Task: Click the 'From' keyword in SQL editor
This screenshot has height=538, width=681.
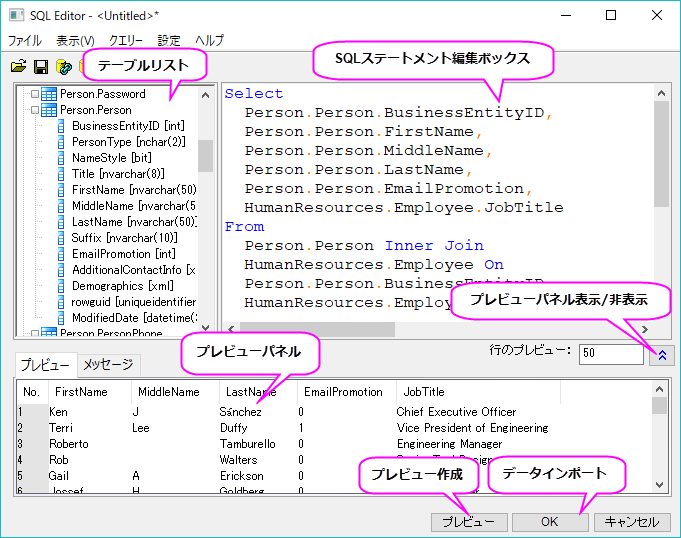Action: [x=245, y=226]
